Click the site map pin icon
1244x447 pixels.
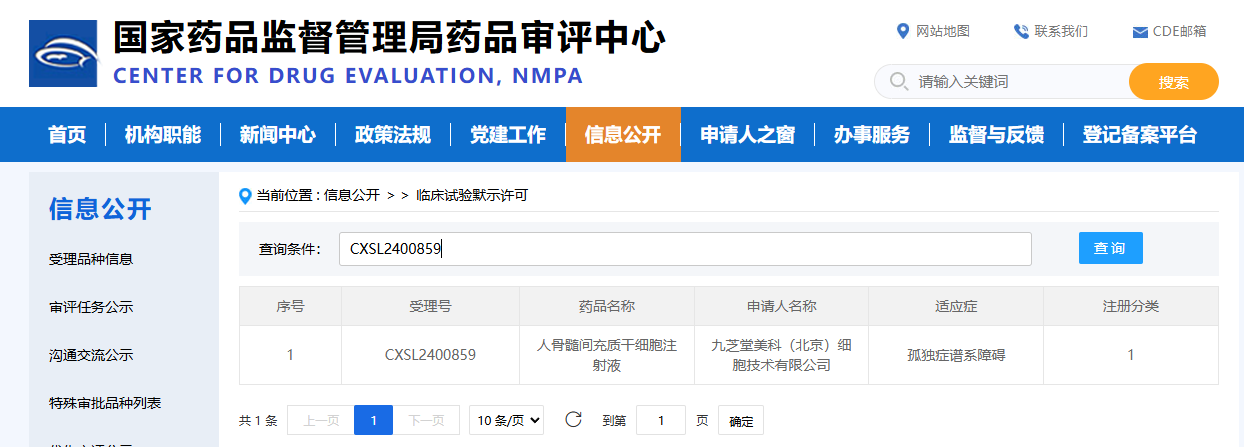(903, 31)
